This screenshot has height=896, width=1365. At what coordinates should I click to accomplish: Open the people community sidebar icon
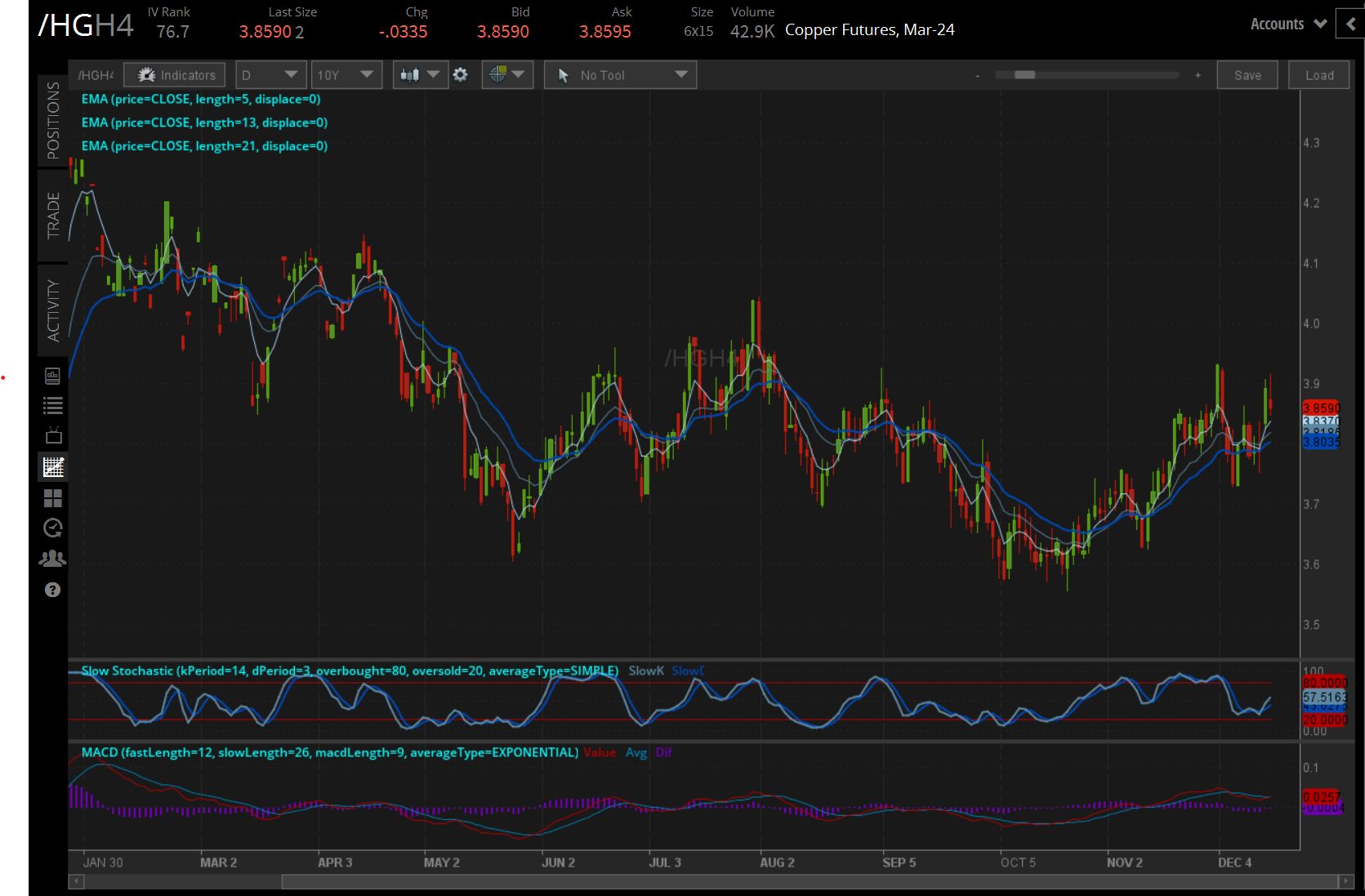click(53, 559)
